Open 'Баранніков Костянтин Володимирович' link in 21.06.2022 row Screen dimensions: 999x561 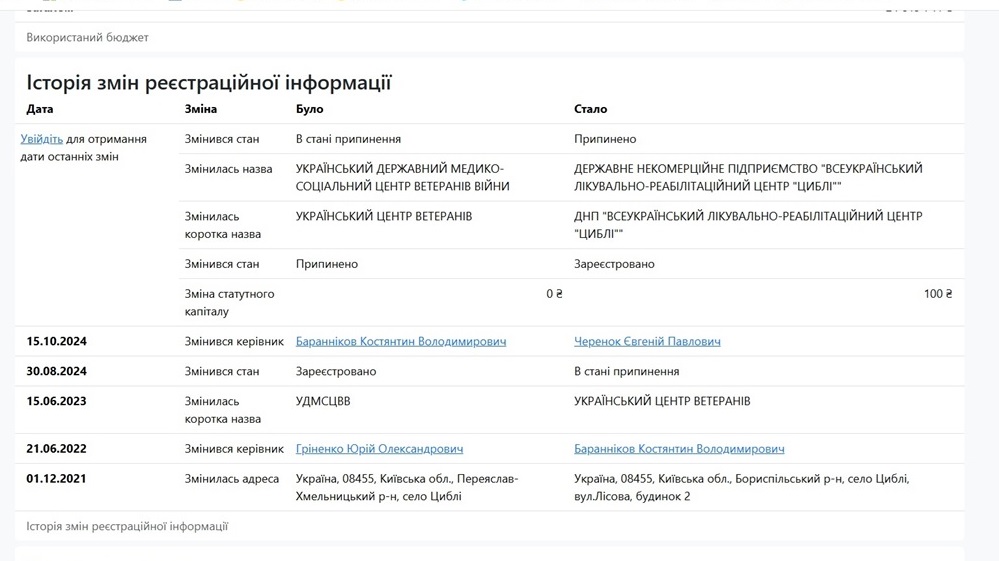click(679, 449)
